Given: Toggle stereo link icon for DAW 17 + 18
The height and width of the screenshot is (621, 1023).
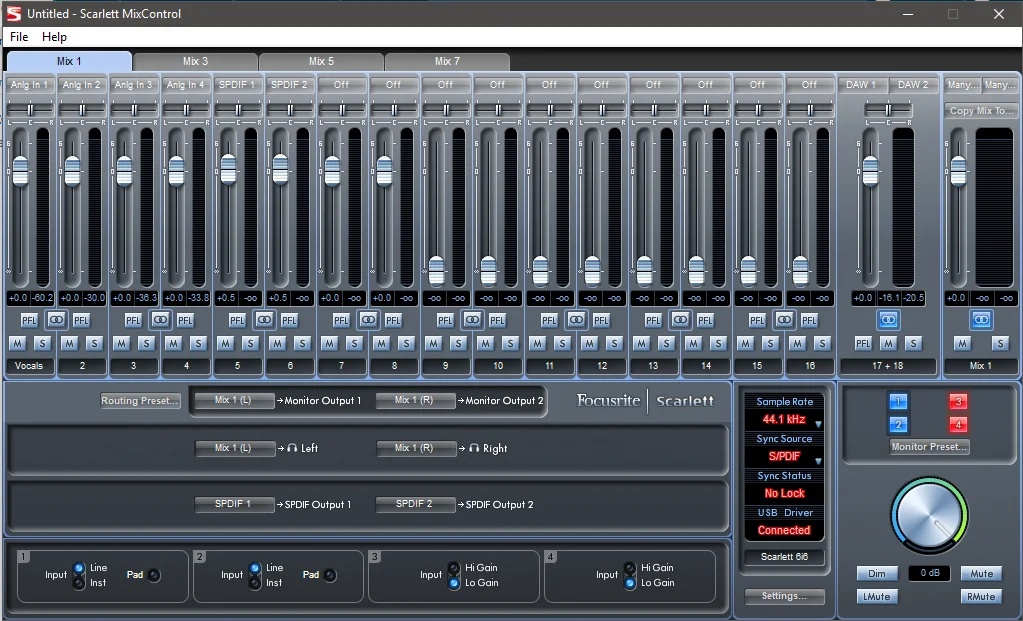Looking at the screenshot, I should pos(888,320).
